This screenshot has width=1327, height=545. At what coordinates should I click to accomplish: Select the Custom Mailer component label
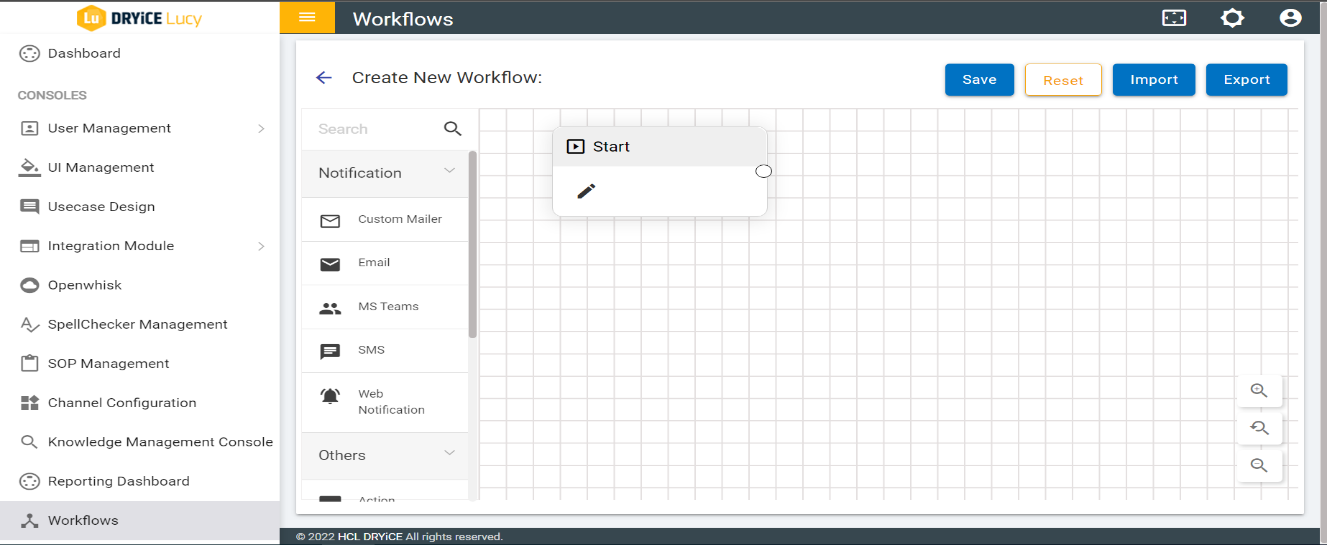click(400, 219)
